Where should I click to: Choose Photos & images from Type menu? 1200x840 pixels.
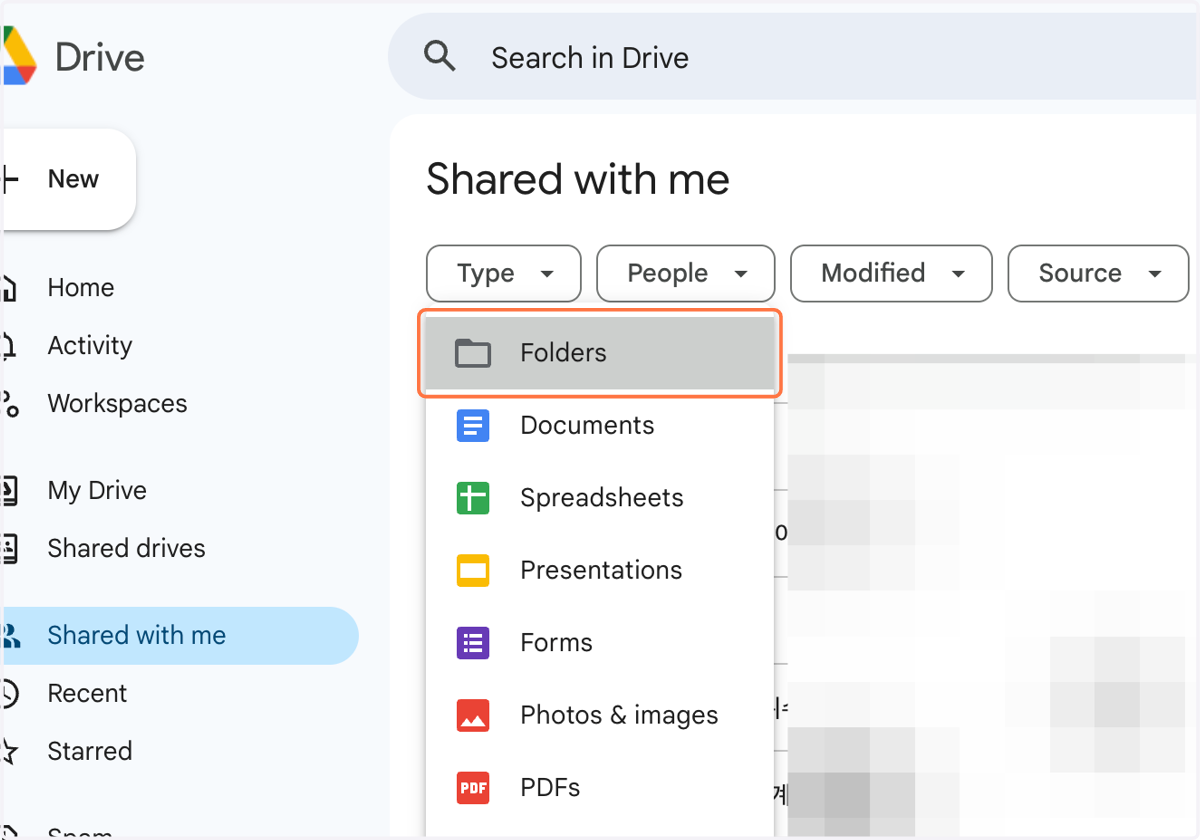pyautogui.click(x=600, y=716)
